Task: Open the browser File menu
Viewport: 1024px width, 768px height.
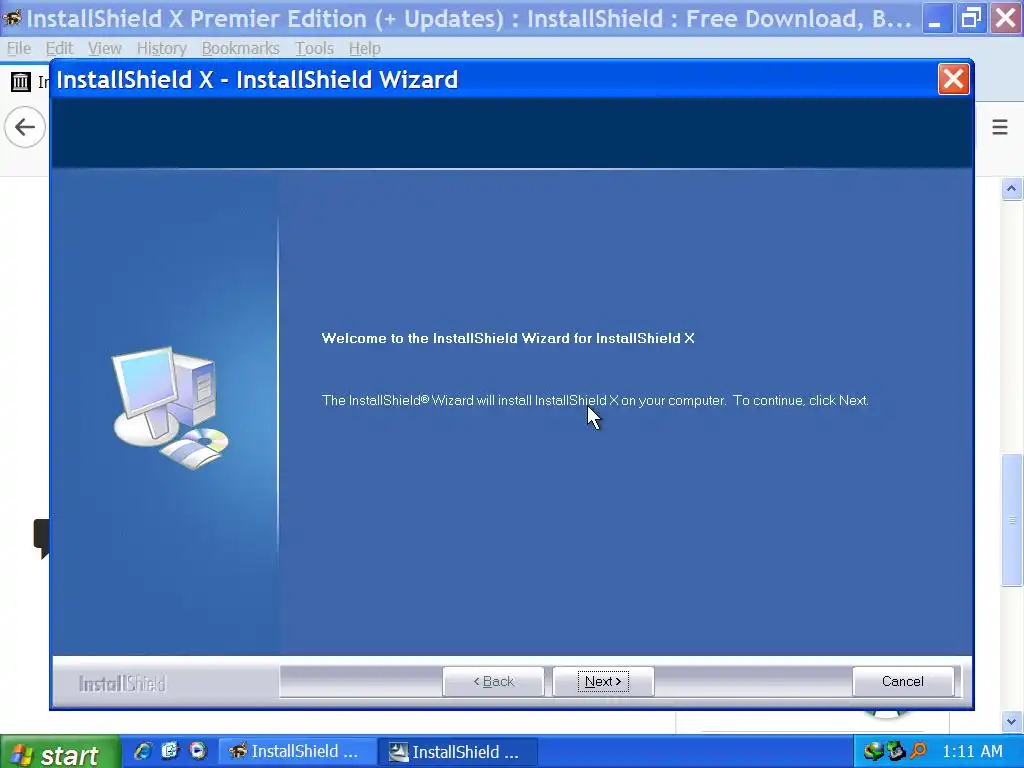Action: [x=18, y=48]
